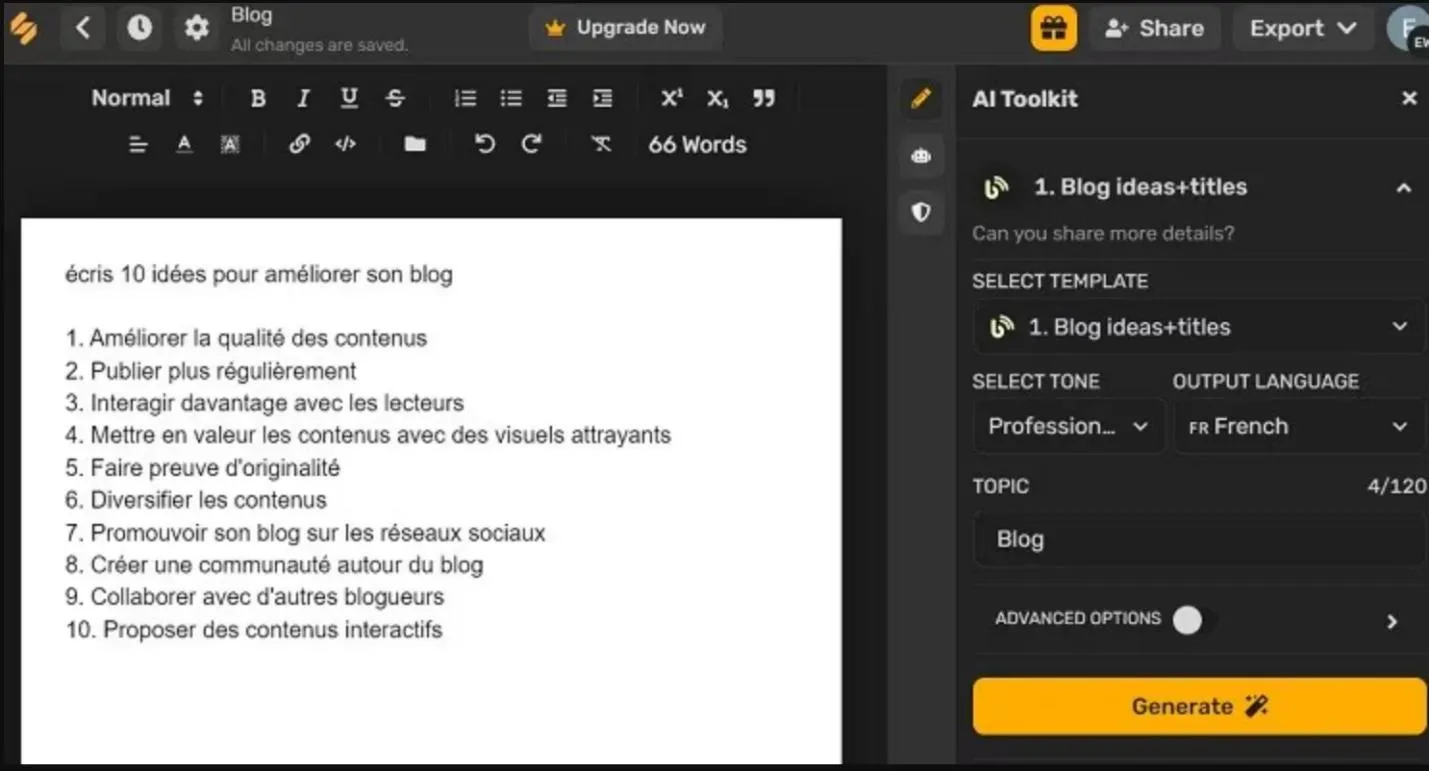Insert a hyperlink with the link icon
The width and height of the screenshot is (1429, 771).
click(299, 143)
